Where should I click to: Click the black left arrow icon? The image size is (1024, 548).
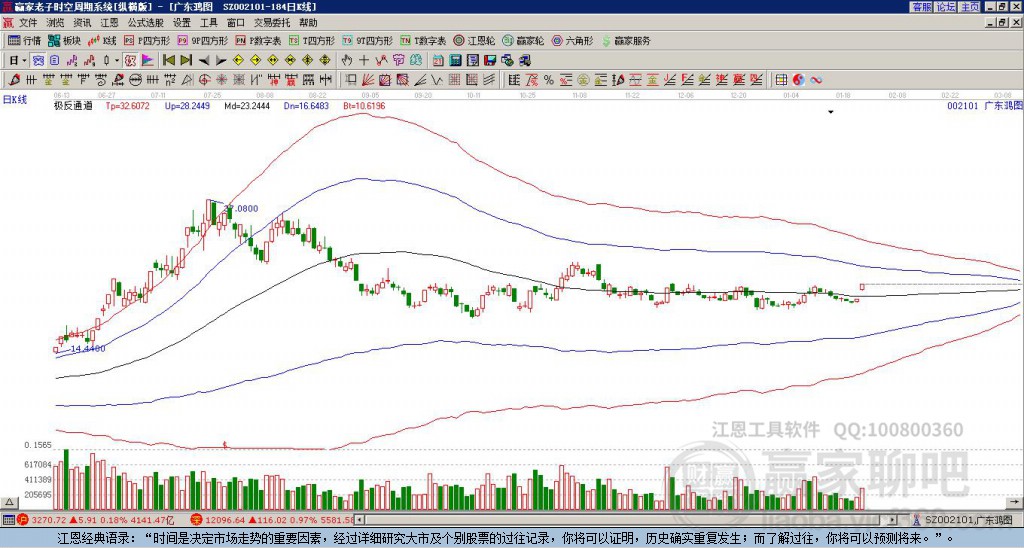[x=204, y=61]
